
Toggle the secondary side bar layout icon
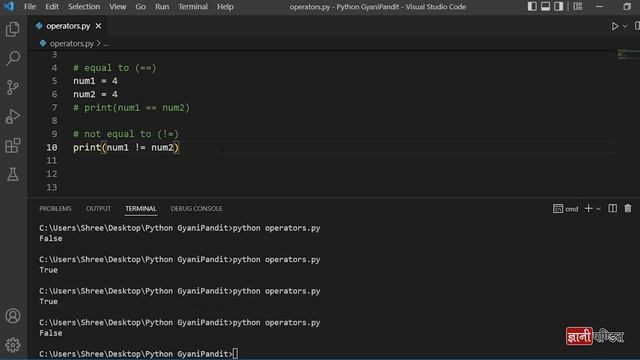559,7
